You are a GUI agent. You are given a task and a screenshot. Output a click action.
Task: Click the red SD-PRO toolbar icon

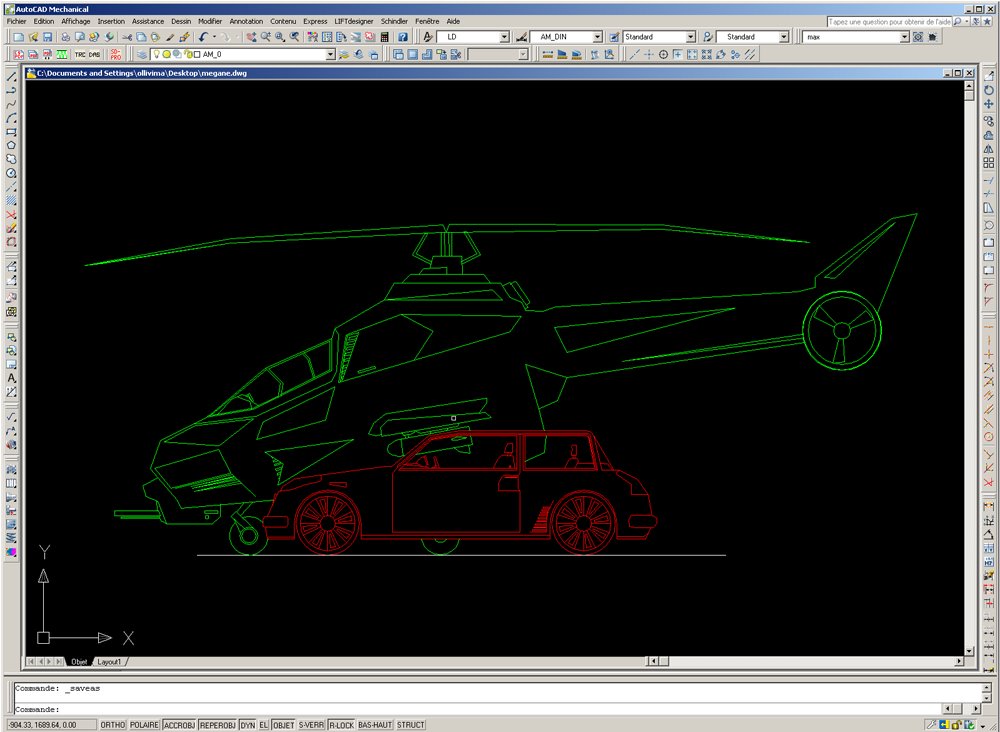point(115,55)
